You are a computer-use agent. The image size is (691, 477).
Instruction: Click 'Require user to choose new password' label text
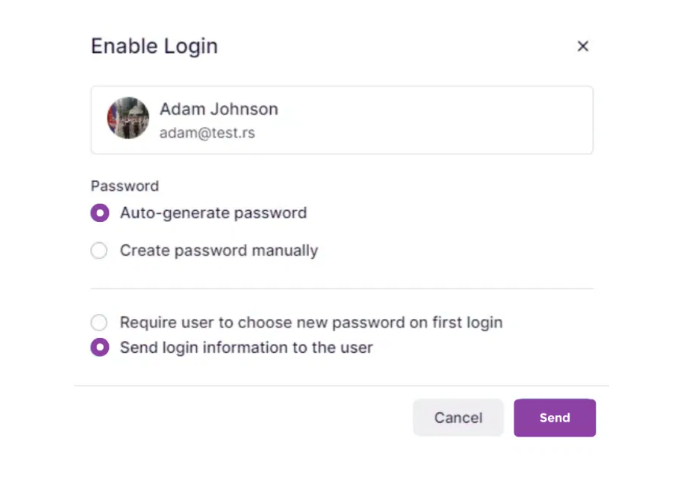point(311,323)
